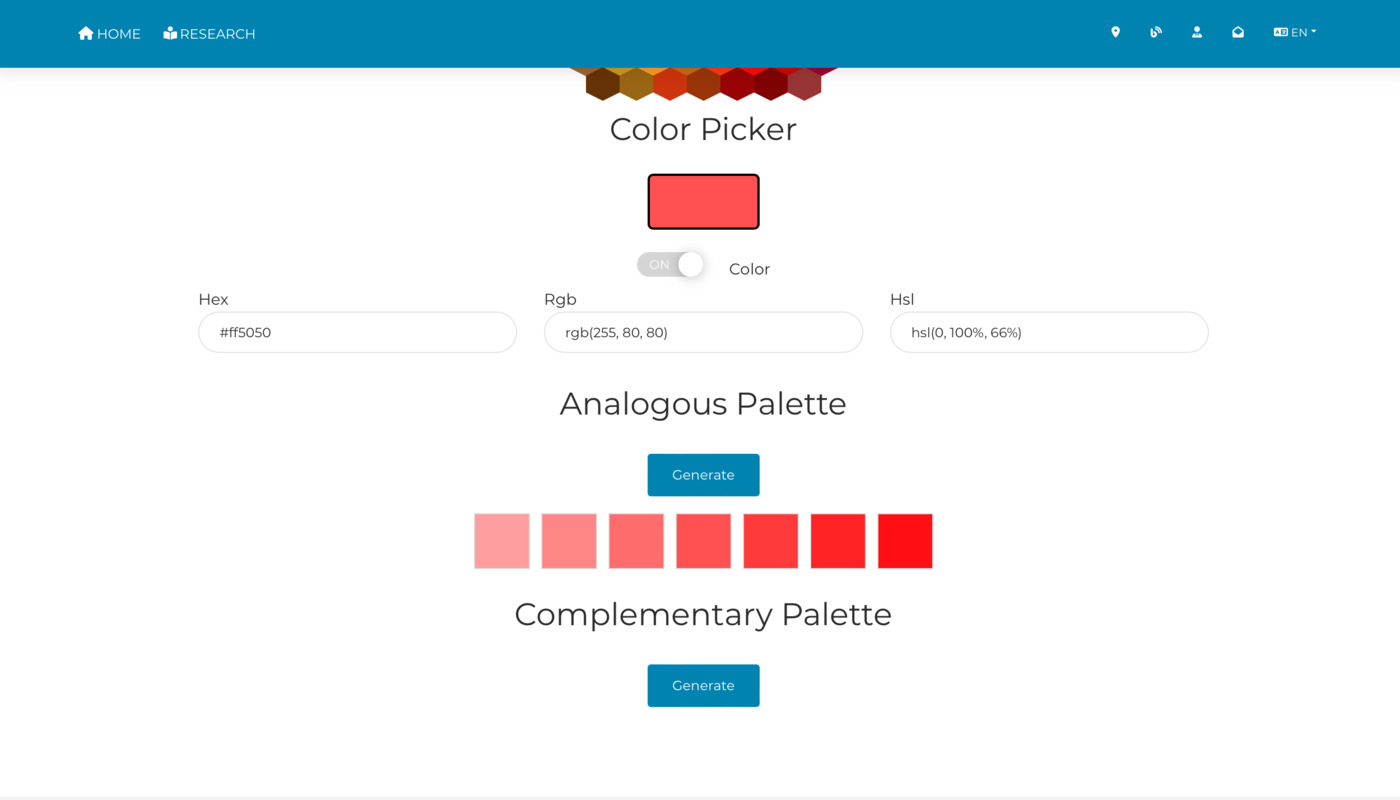Generate the Analogous Palette
This screenshot has height=800, width=1400.
pyautogui.click(x=703, y=475)
